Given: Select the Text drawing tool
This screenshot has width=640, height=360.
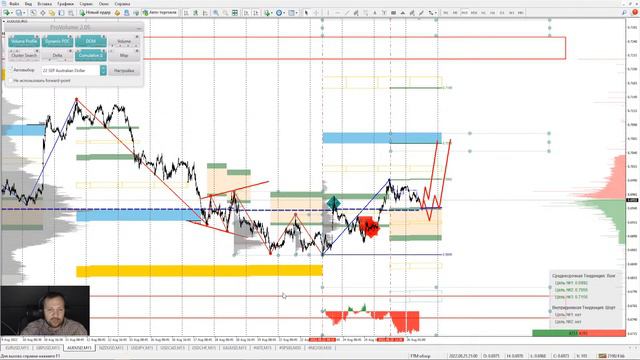Looking at the screenshot, I should click(375, 13).
